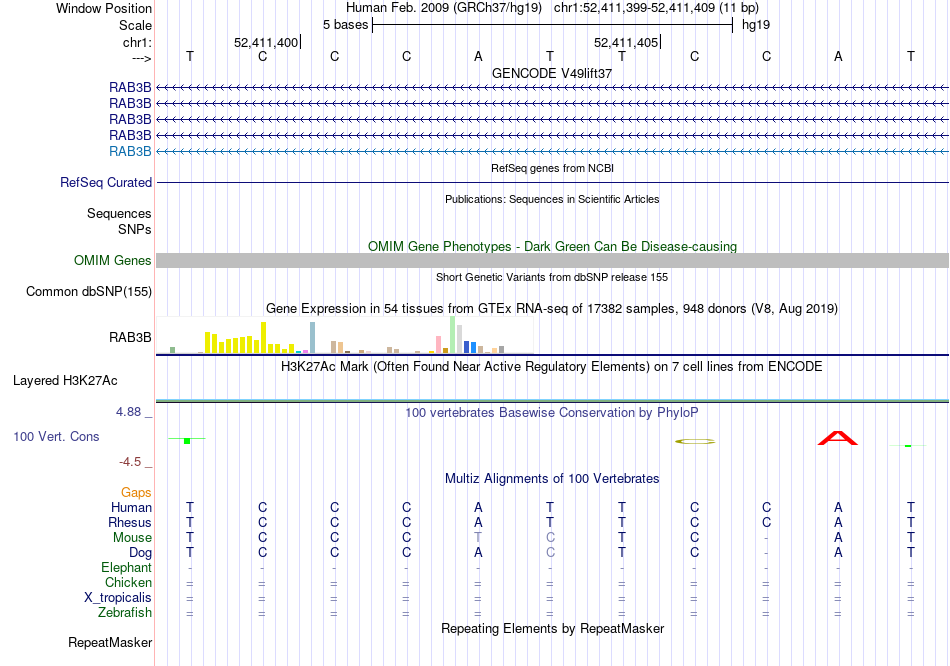Image resolution: width=950 pixels, height=666 pixels.
Task: Select the Elephant species row label
Action: [127, 567]
